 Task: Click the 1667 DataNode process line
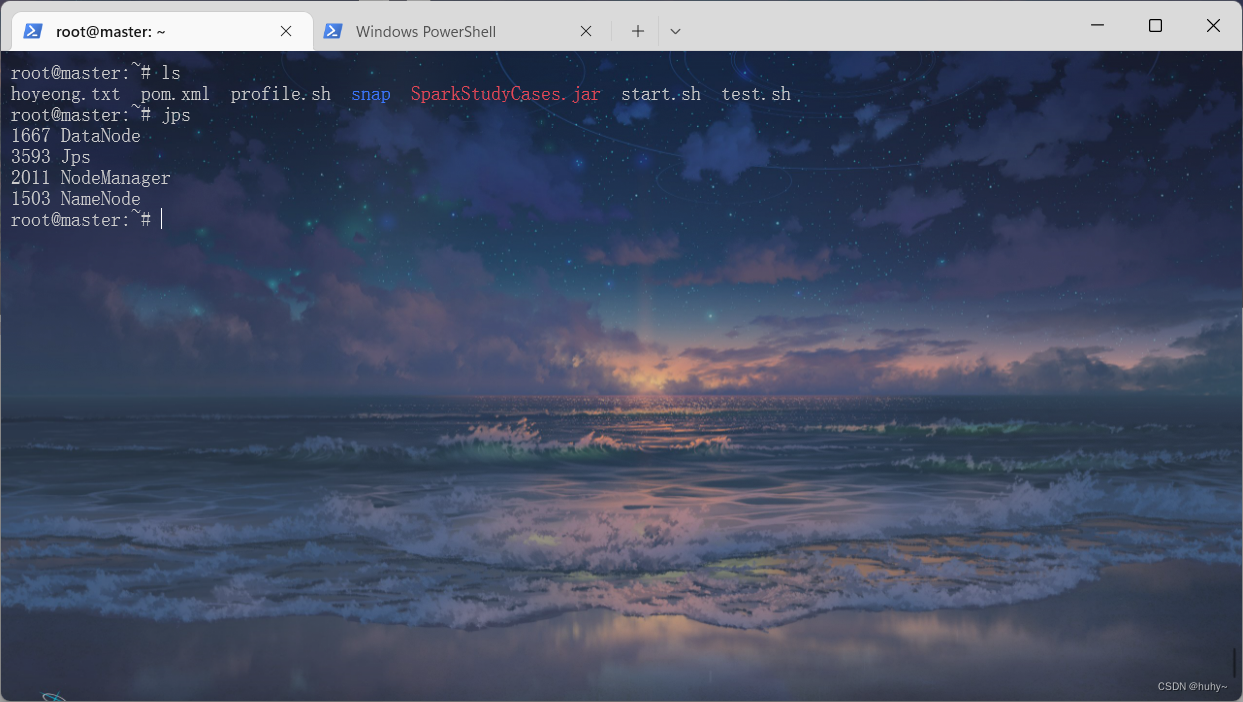pyautogui.click(x=76, y=136)
